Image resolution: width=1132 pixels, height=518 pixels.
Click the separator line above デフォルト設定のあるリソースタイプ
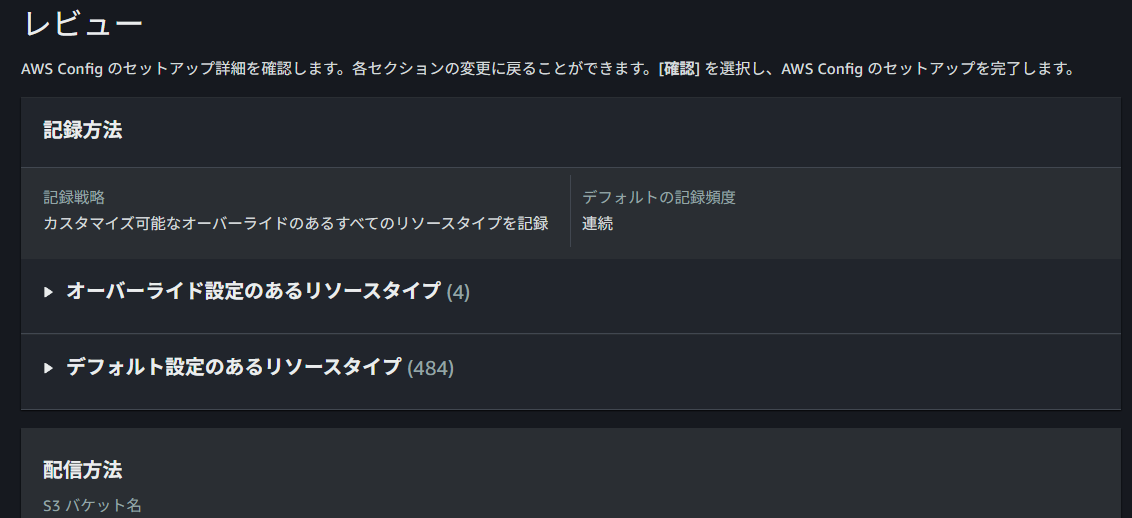pos(570,333)
